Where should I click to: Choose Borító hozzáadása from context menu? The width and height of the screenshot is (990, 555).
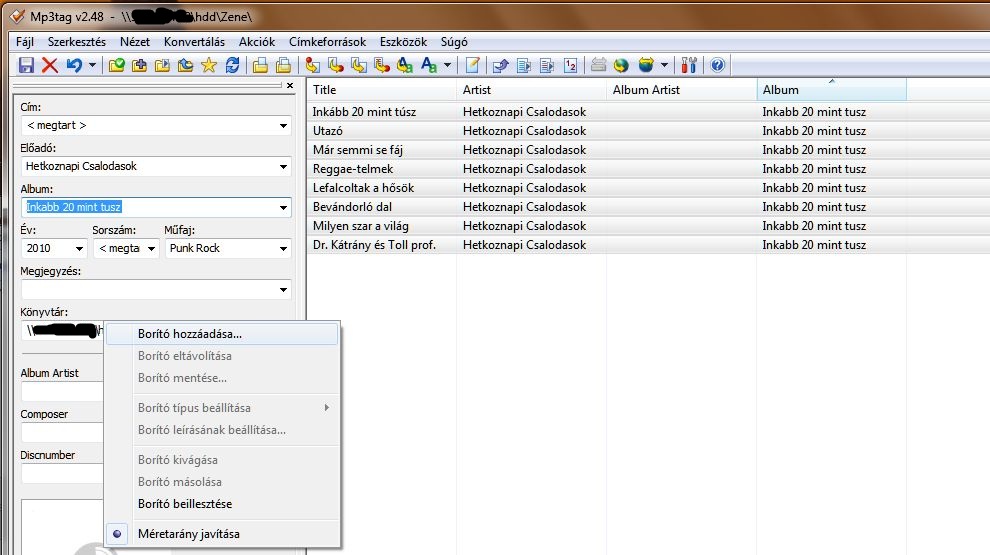click(190, 334)
